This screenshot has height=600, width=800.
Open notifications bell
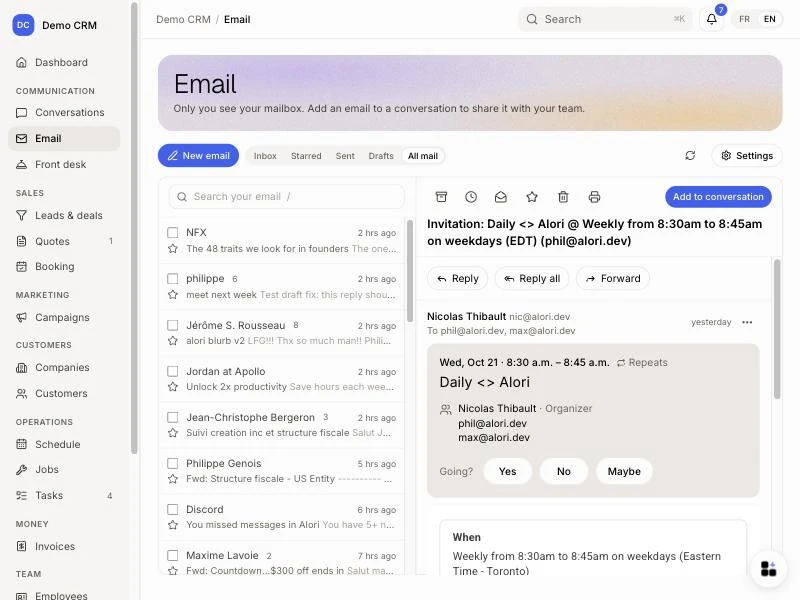[712, 19]
